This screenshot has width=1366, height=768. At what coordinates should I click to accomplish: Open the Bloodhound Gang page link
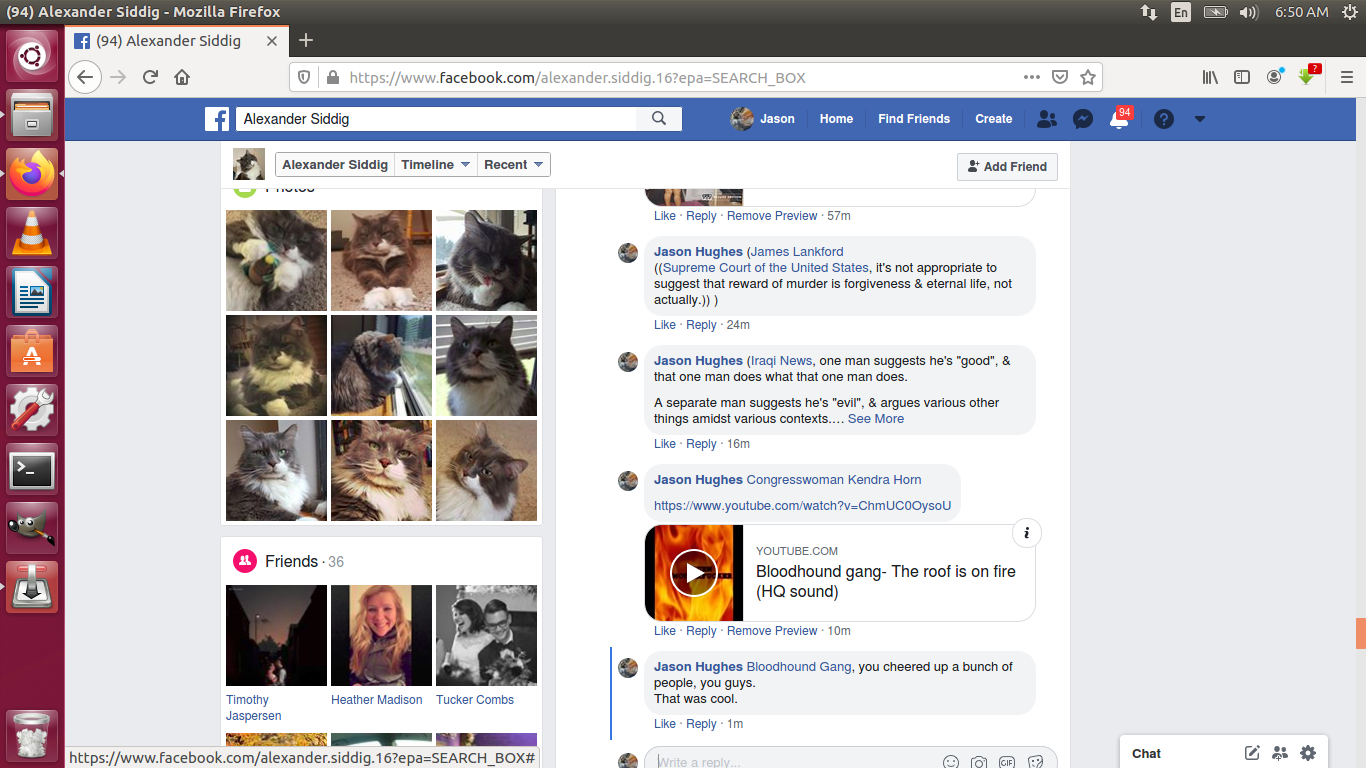point(799,667)
